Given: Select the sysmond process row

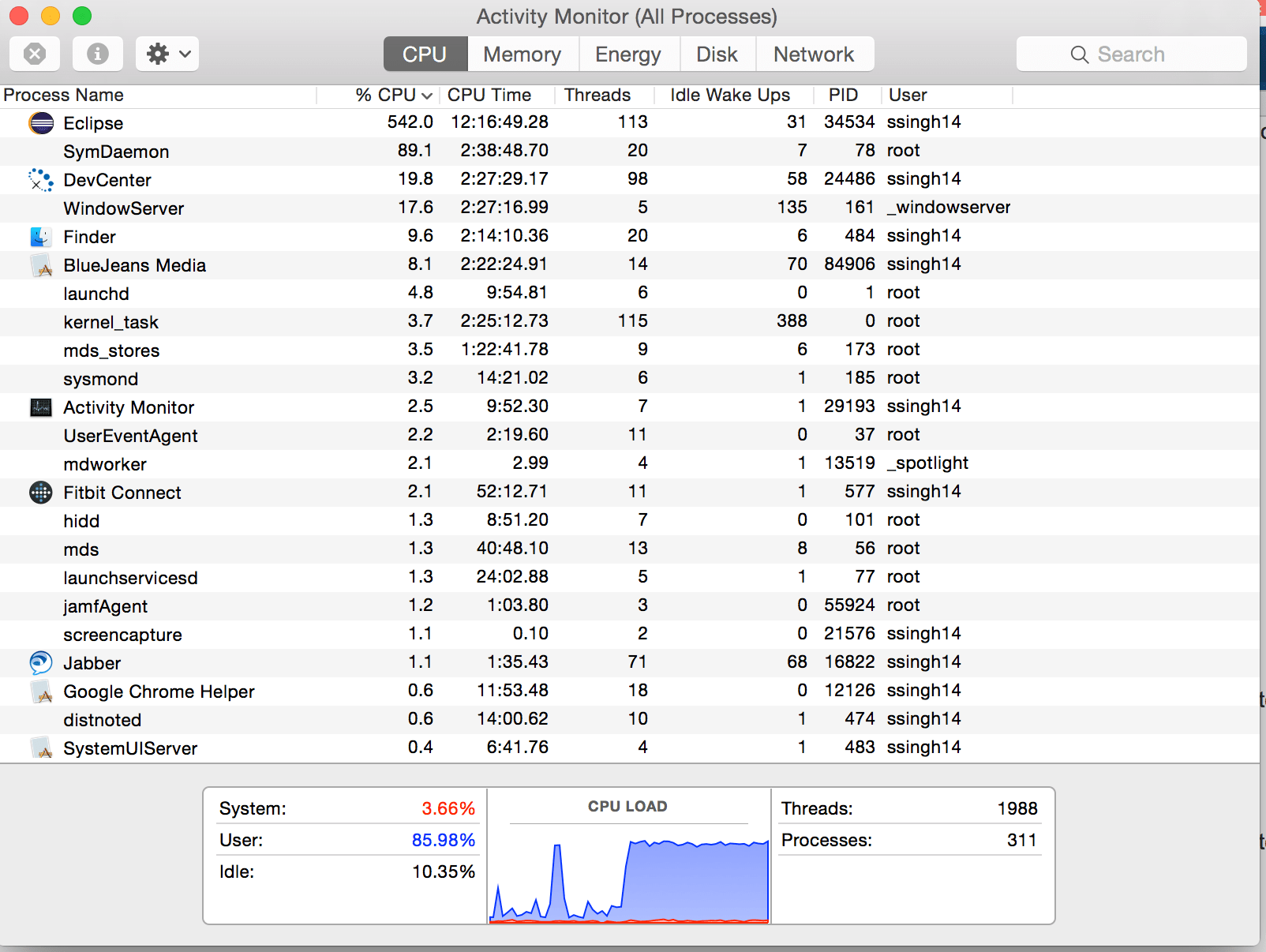Looking at the screenshot, I should pyautogui.click(x=630, y=378).
